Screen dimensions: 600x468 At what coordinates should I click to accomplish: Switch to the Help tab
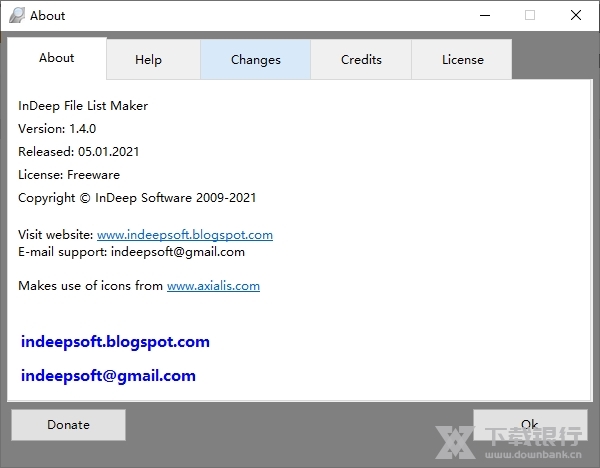click(x=153, y=59)
